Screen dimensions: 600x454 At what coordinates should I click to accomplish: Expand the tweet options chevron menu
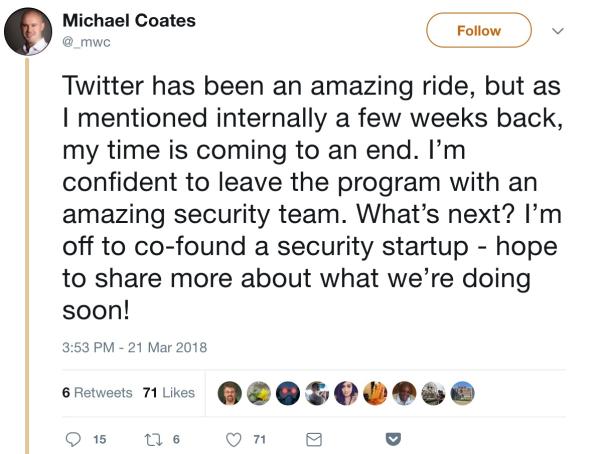559,31
